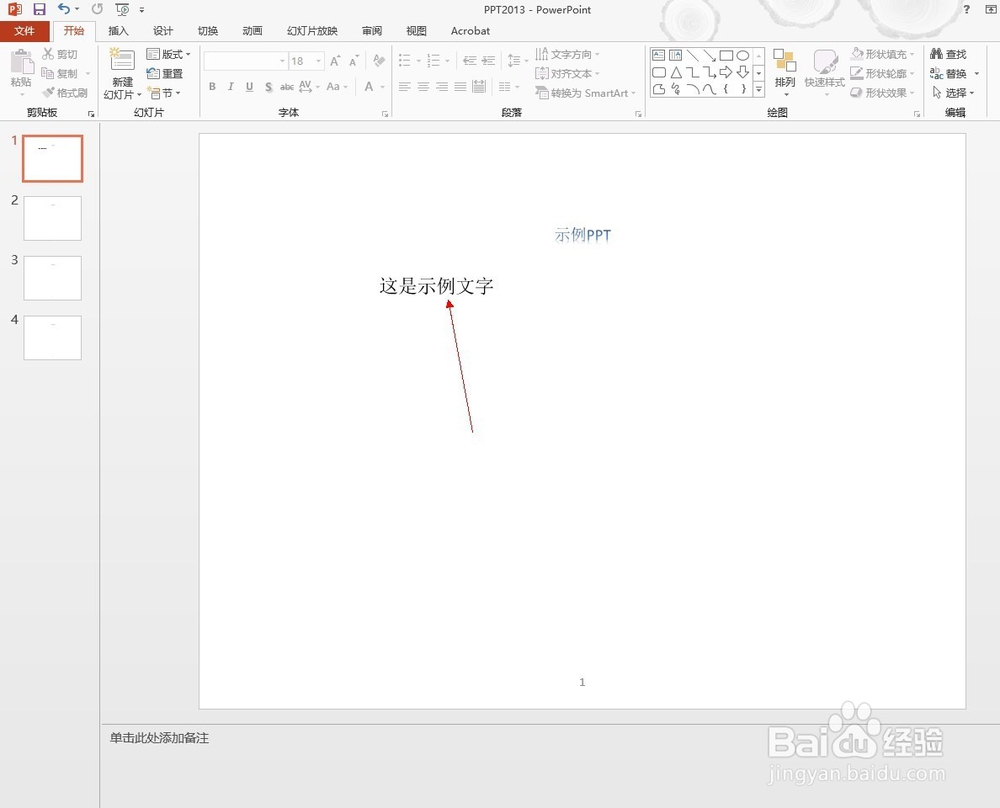Apply italic formatting to text
1000x808 pixels.
coord(230,87)
